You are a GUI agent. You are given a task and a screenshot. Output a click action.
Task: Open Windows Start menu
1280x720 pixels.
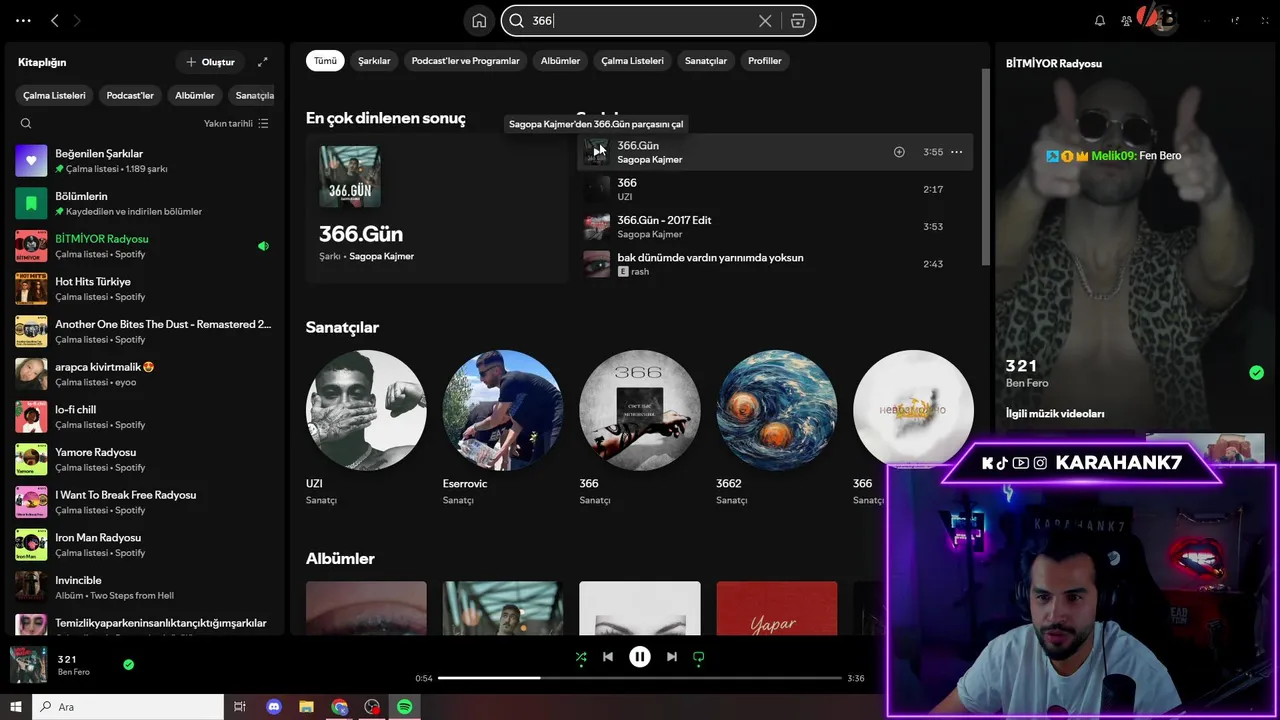(x=16, y=707)
